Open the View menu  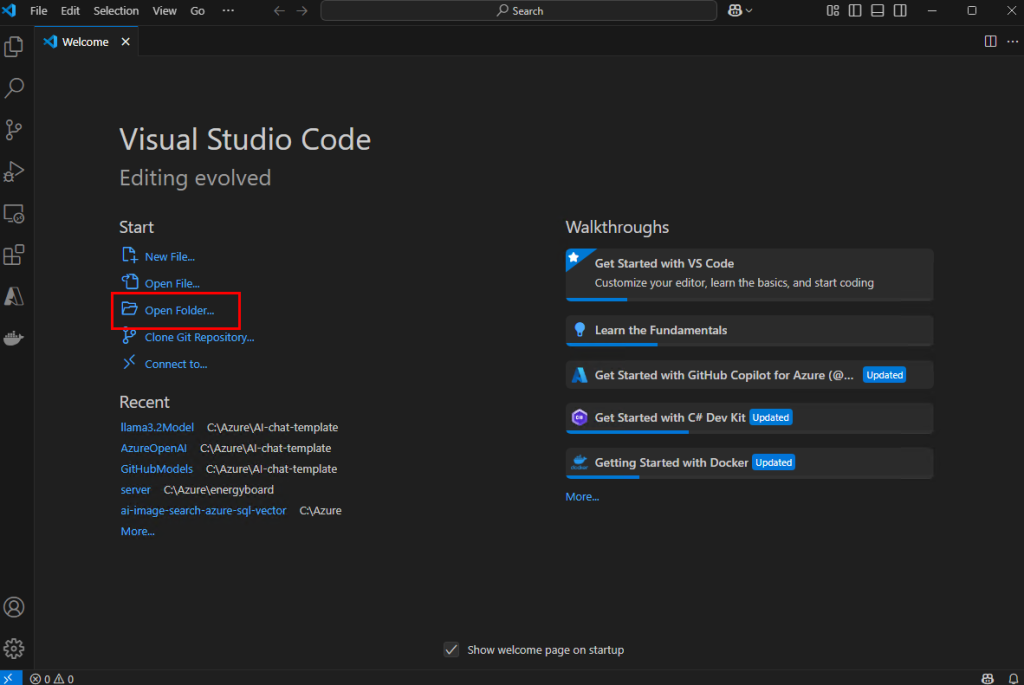(x=165, y=10)
